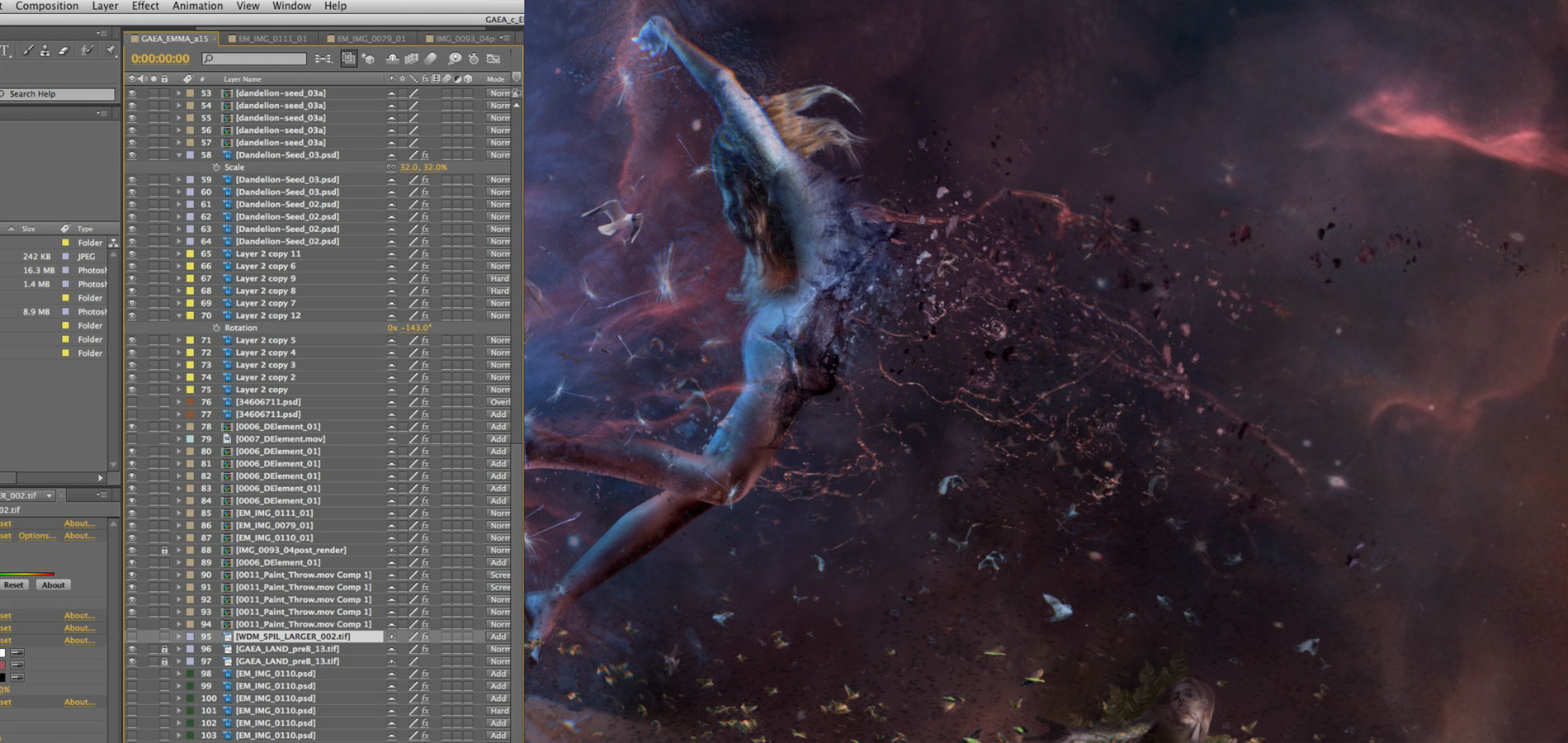Select the Roto Brush tool

click(87, 51)
